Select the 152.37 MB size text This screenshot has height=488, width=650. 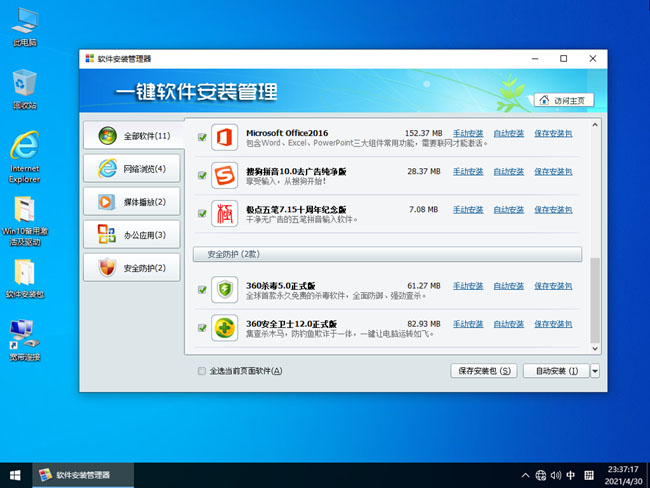click(424, 134)
